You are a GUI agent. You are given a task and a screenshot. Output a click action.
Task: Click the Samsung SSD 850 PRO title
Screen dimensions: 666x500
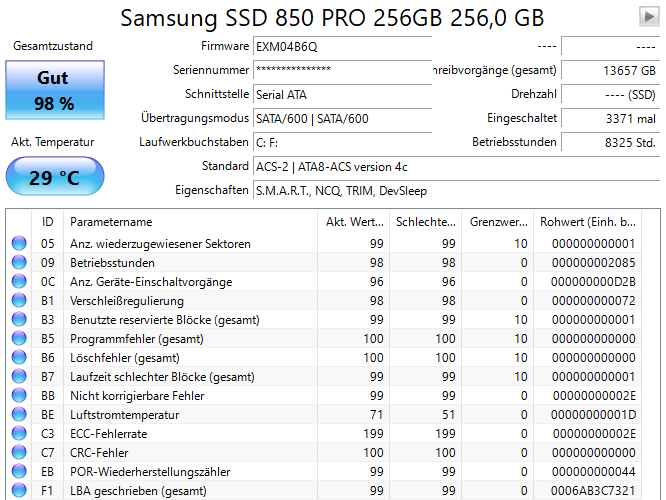coord(332,18)
